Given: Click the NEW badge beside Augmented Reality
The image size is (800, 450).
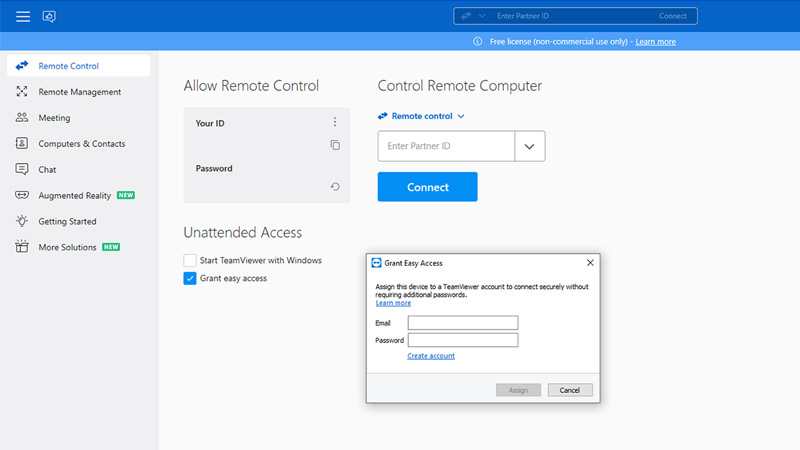Looking at the screenshot, I should point(126,195).
